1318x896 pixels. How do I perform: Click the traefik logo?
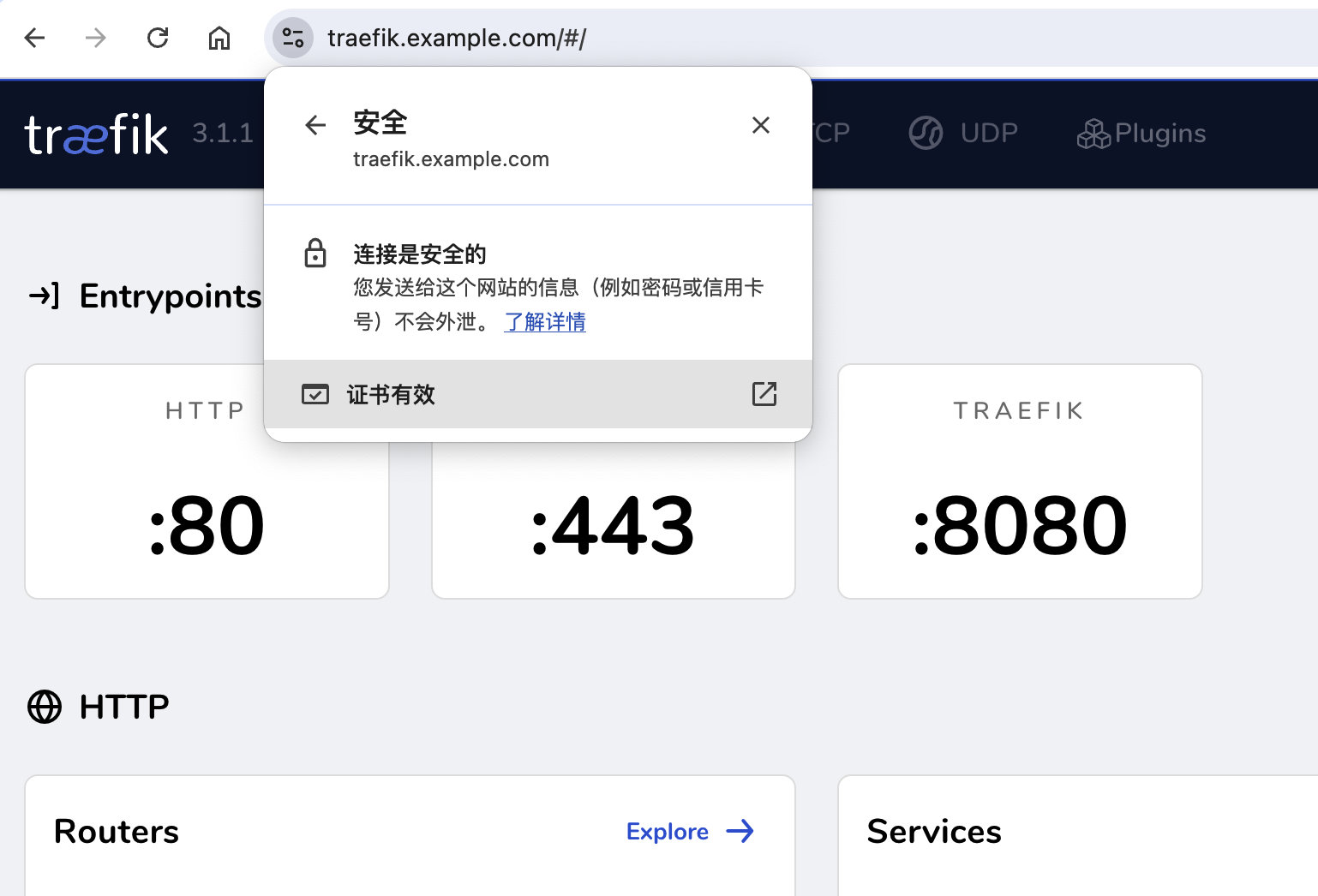[96, 134]
